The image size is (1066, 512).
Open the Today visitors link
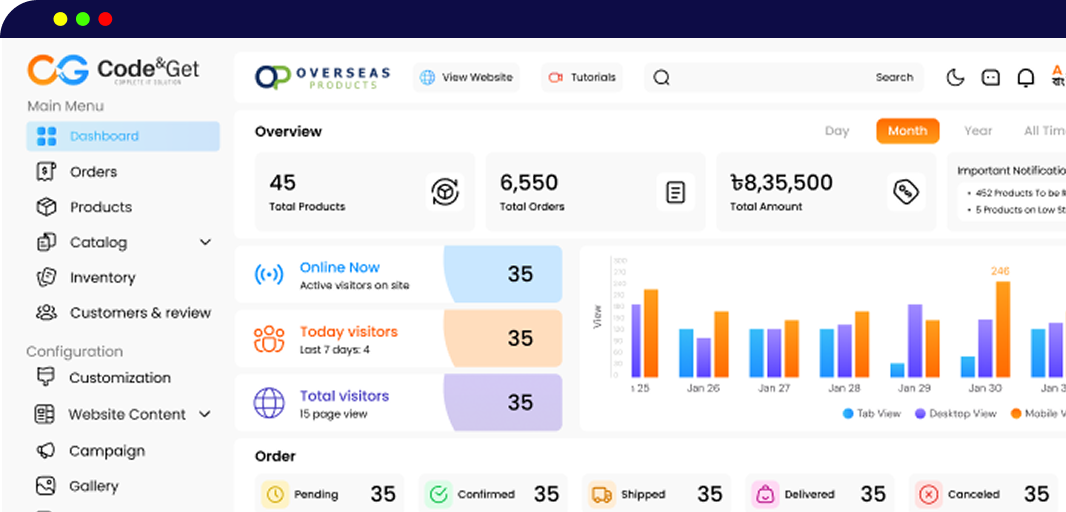pos(349,332)
